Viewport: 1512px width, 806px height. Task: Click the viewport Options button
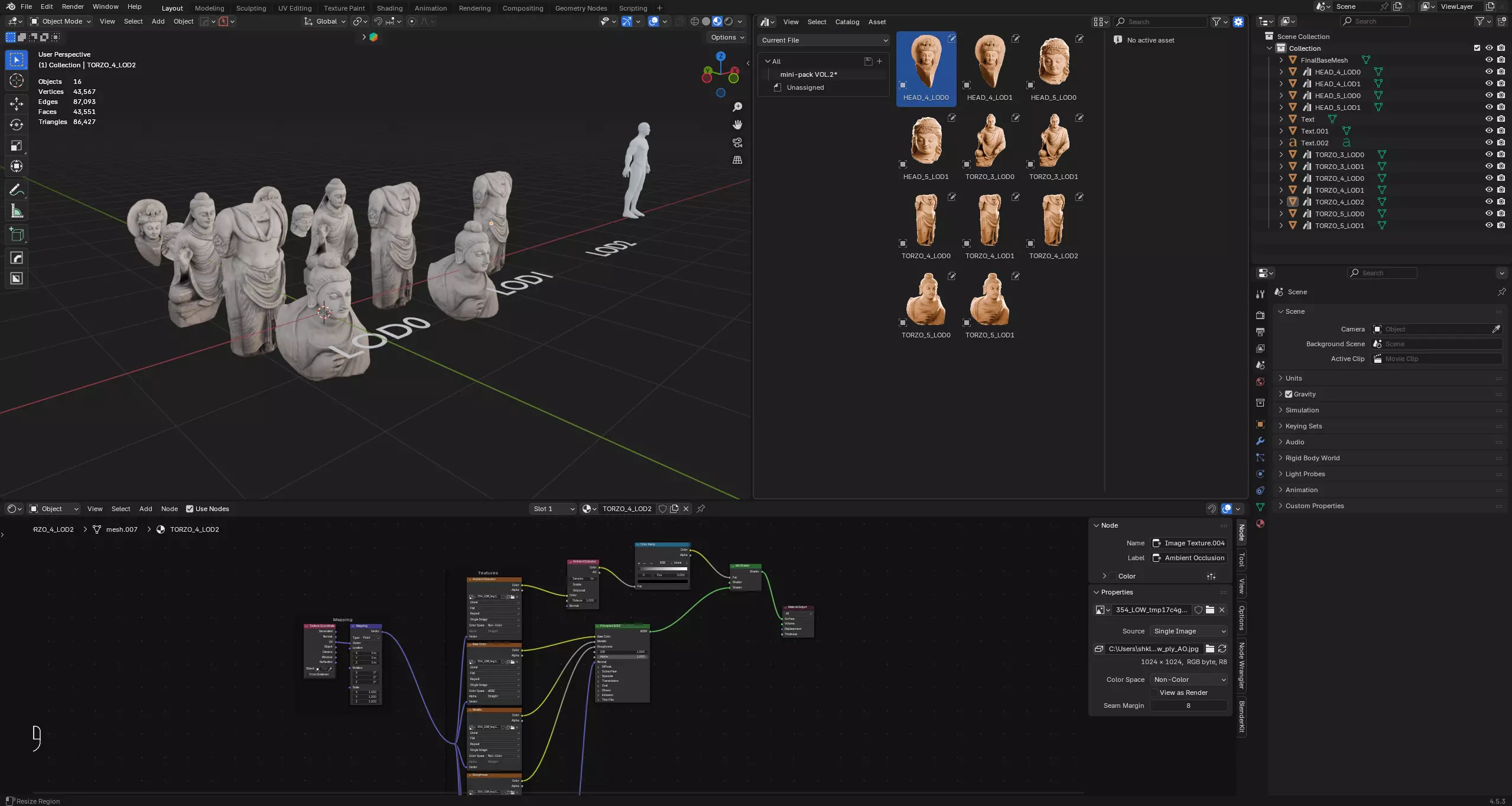(727, 37)
